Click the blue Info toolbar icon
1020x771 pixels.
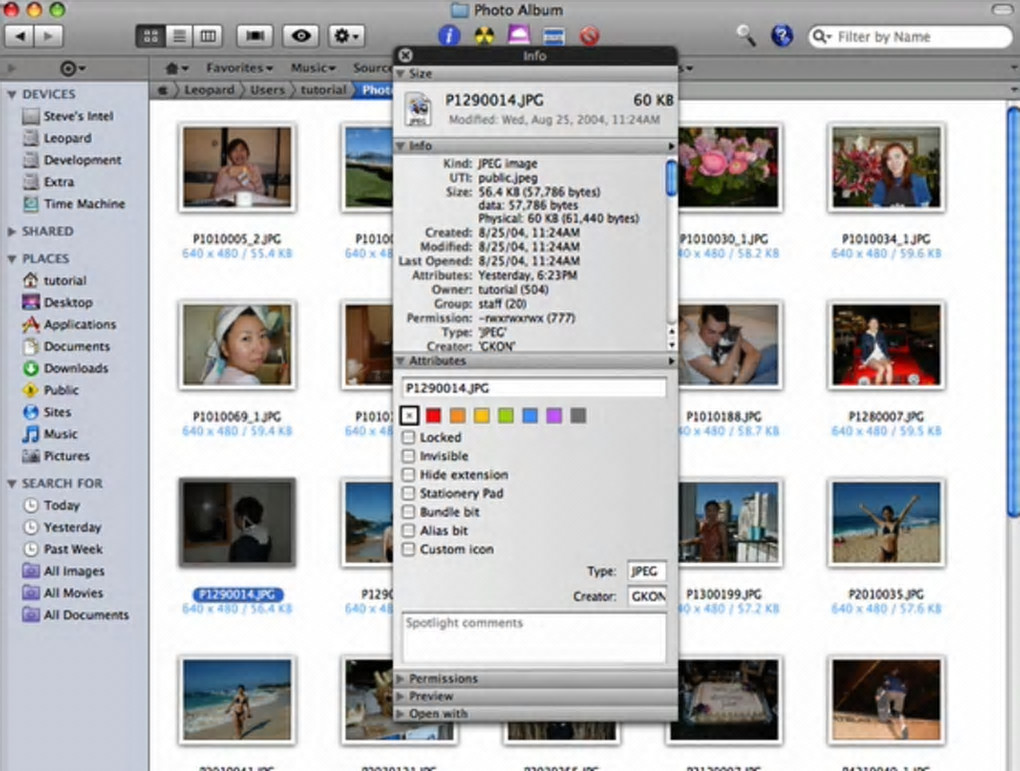tap(449, 35)
